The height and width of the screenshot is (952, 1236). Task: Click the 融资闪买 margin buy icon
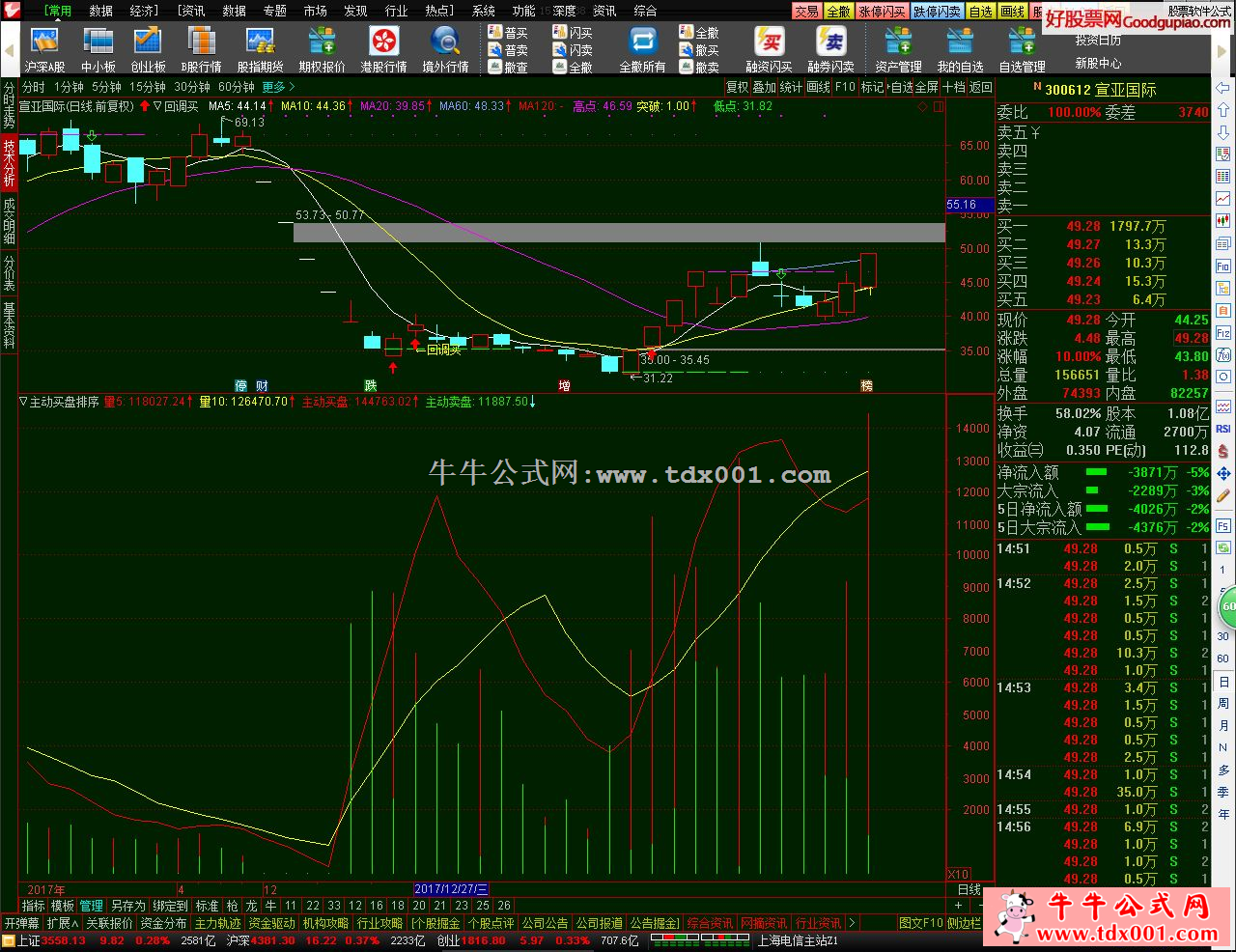pos(769,50)
